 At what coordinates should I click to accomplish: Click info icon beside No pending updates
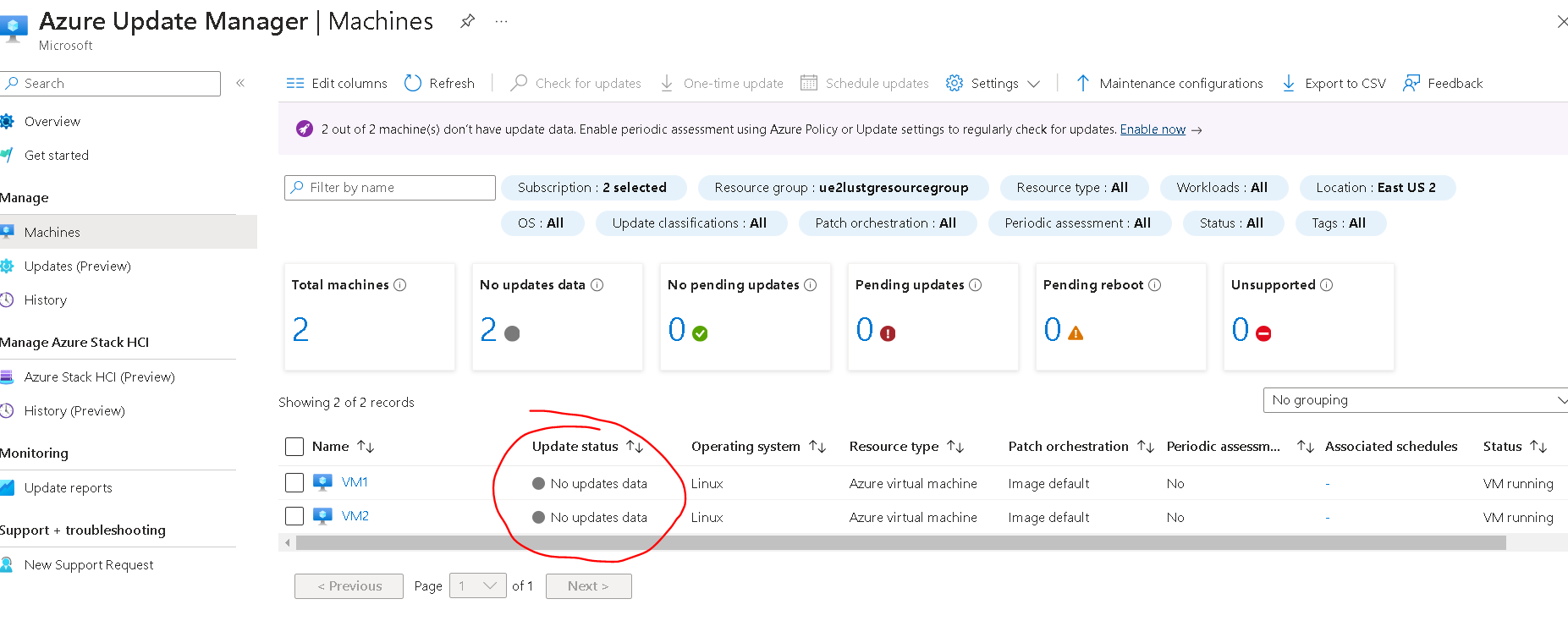point(811,285)
